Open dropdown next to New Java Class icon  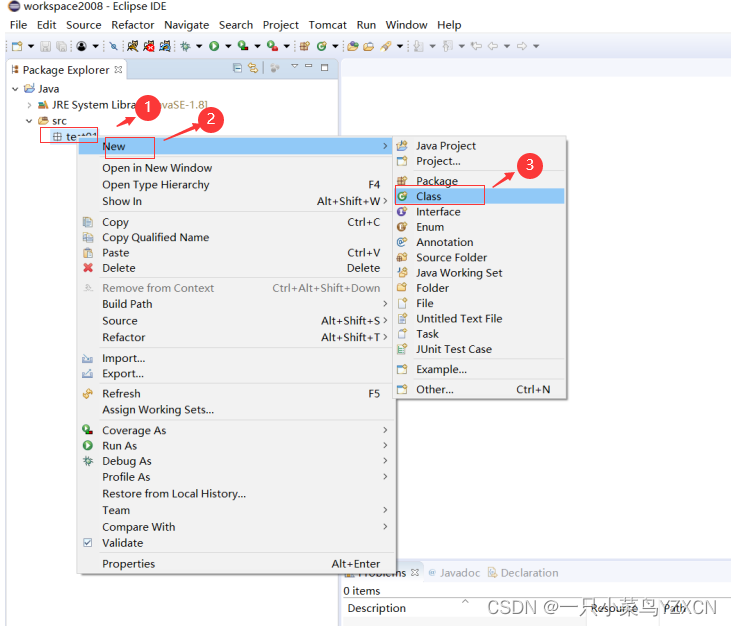click(335, 46)
